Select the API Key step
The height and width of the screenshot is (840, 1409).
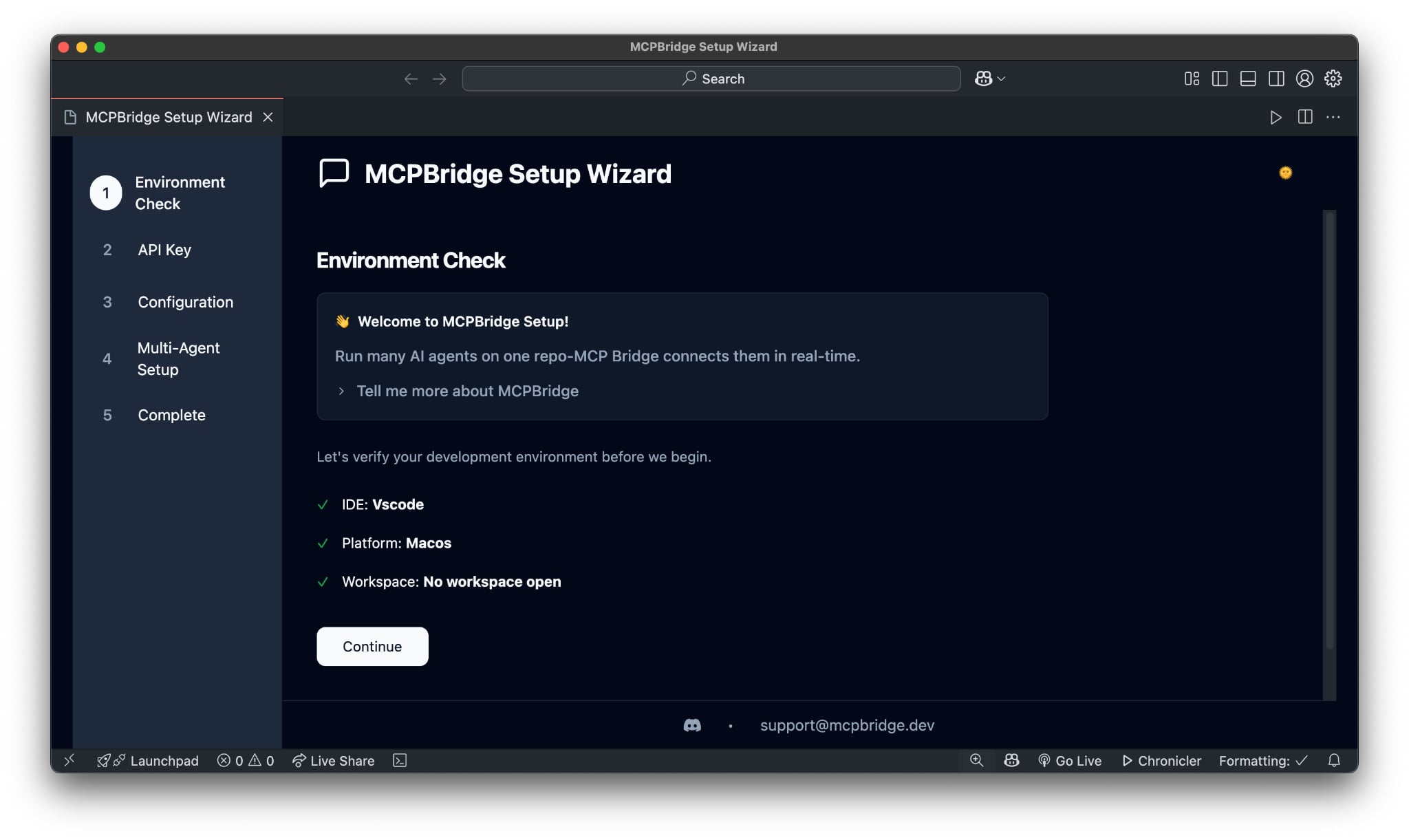click(164, 250)
